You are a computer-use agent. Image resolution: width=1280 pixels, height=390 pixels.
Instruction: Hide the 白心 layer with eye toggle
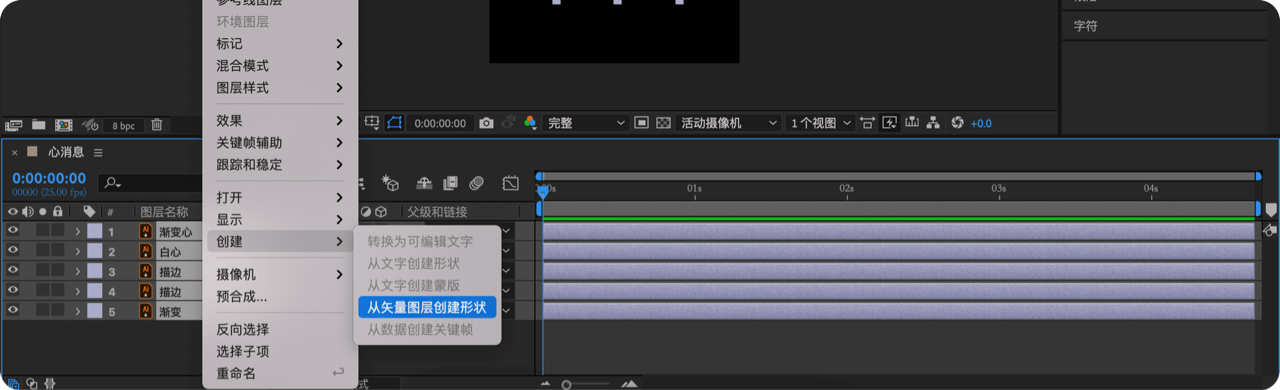pos(13,251)
